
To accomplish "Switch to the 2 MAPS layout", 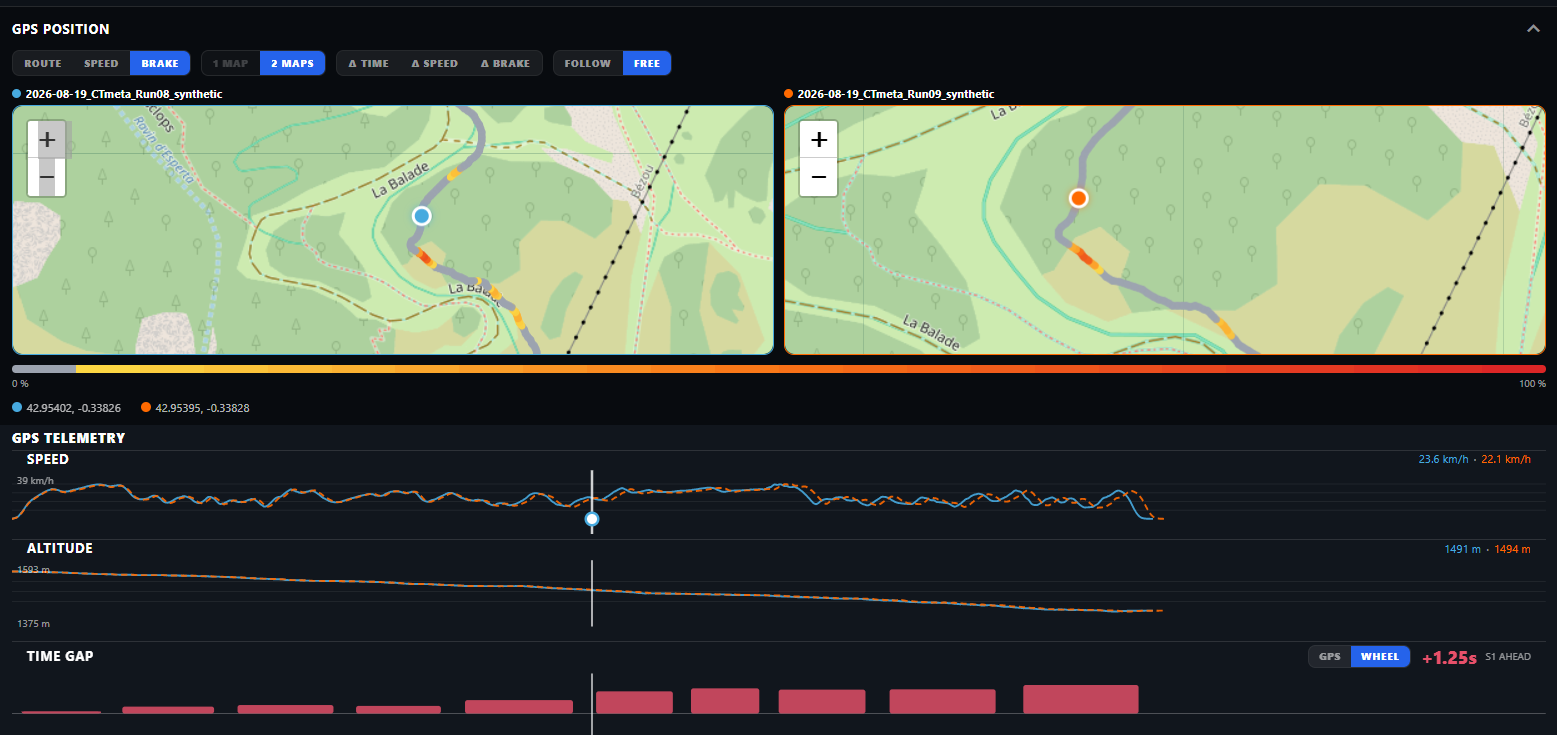I will 292,63.
